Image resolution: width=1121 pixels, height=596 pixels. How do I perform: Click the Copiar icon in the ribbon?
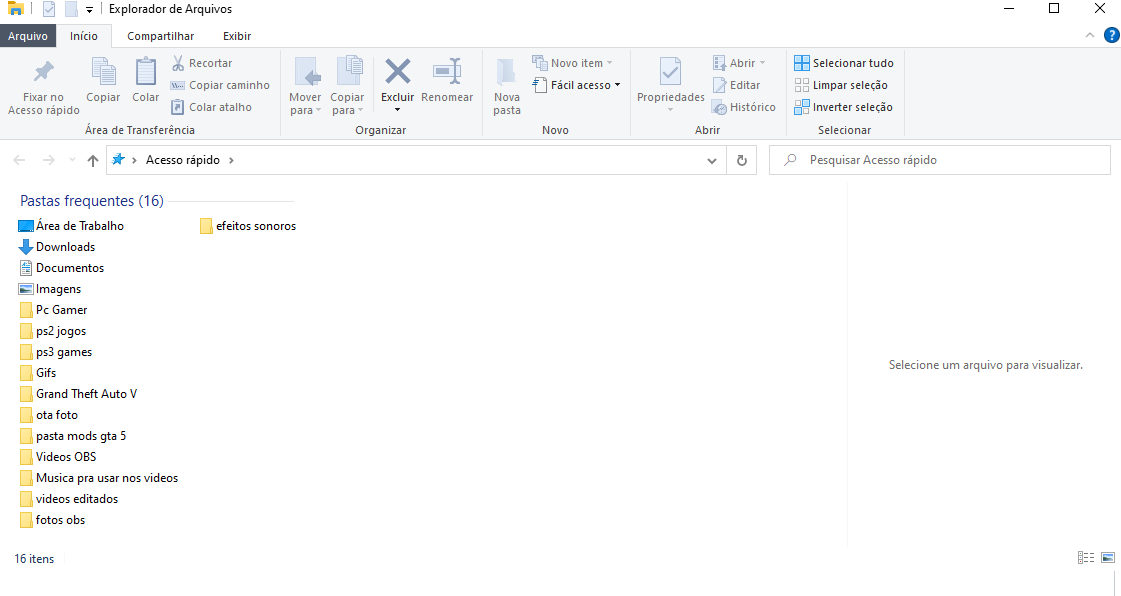point(103,71)
